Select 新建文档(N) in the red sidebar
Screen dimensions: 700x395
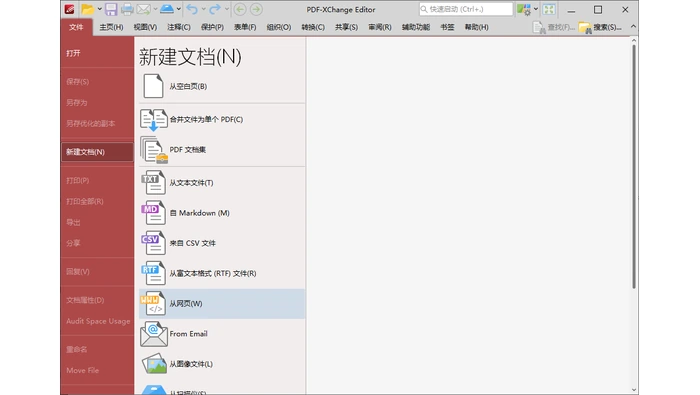point(97,152)
